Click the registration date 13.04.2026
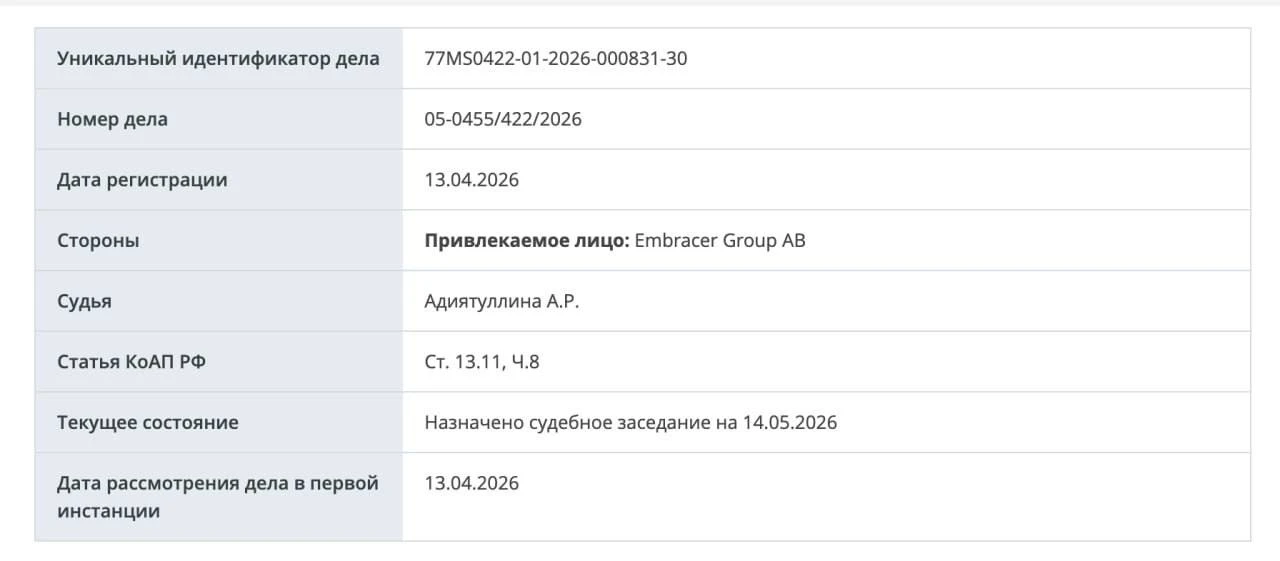Viewport: 1280px width, 561px height. click(x=472, y=180)
